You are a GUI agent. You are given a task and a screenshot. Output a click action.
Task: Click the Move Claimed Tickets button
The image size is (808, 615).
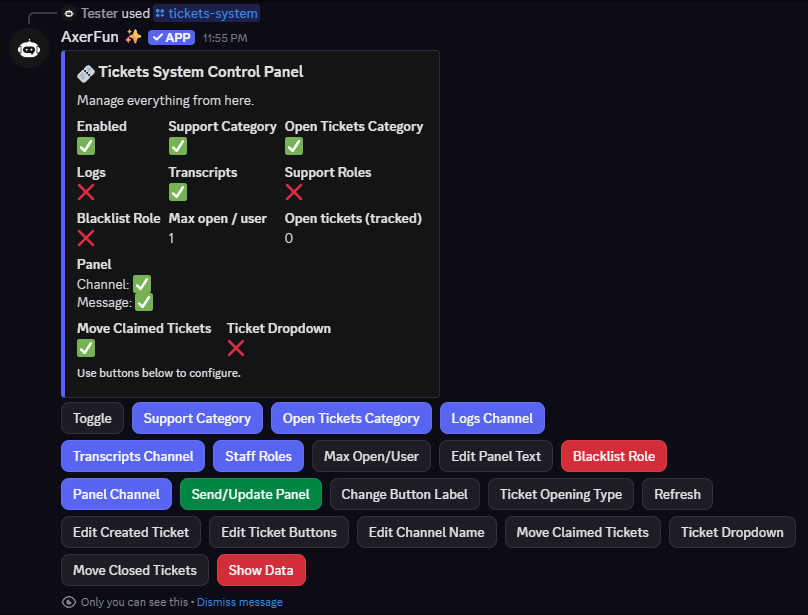click(x=582, y=532)
